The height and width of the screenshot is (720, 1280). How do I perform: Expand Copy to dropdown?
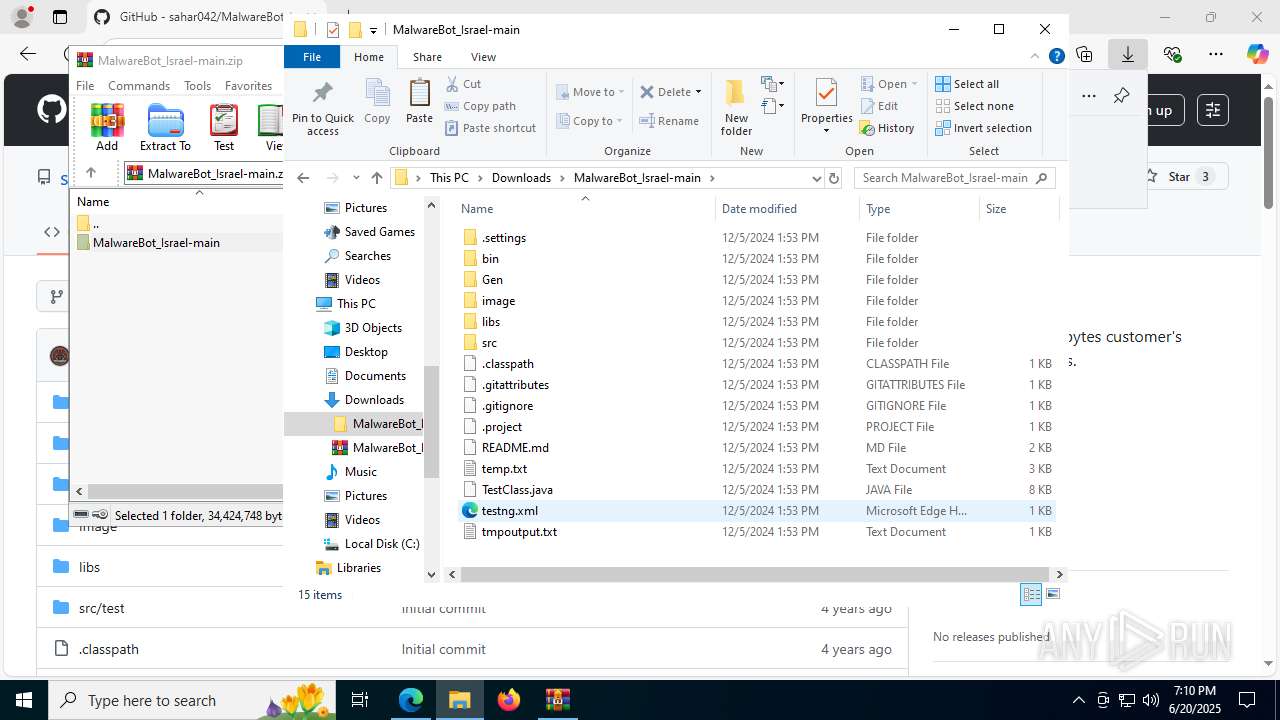[x=619, y=121]
